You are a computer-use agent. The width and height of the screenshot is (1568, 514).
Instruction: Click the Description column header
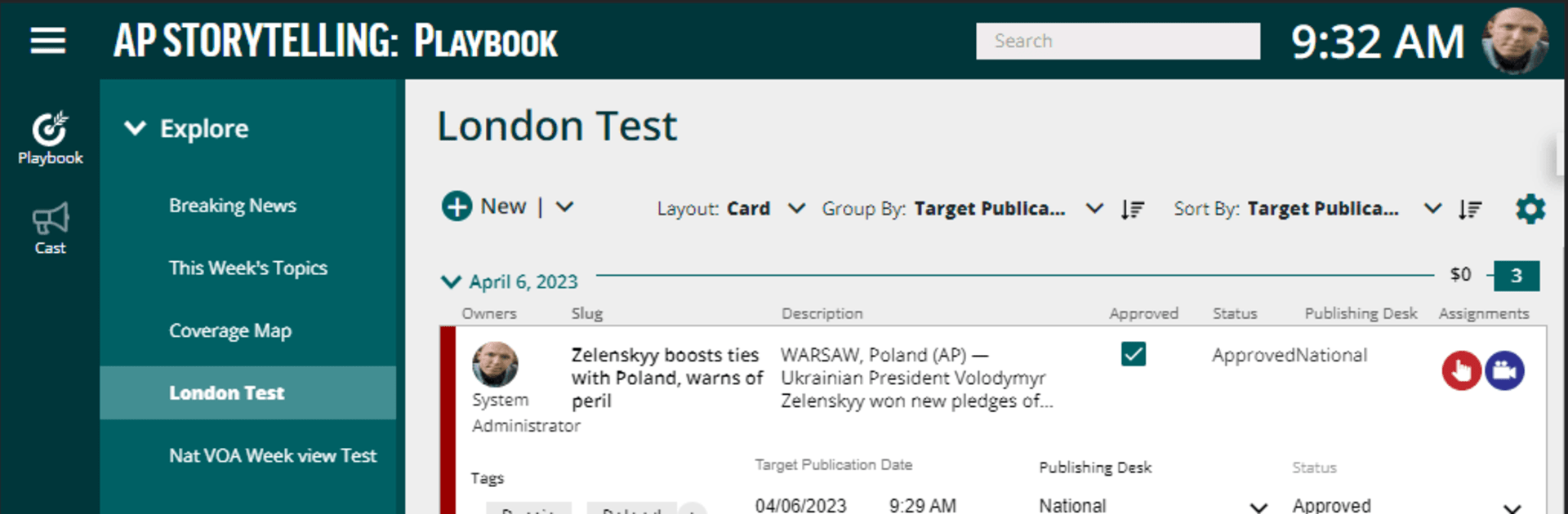click(x=822, y=313)
